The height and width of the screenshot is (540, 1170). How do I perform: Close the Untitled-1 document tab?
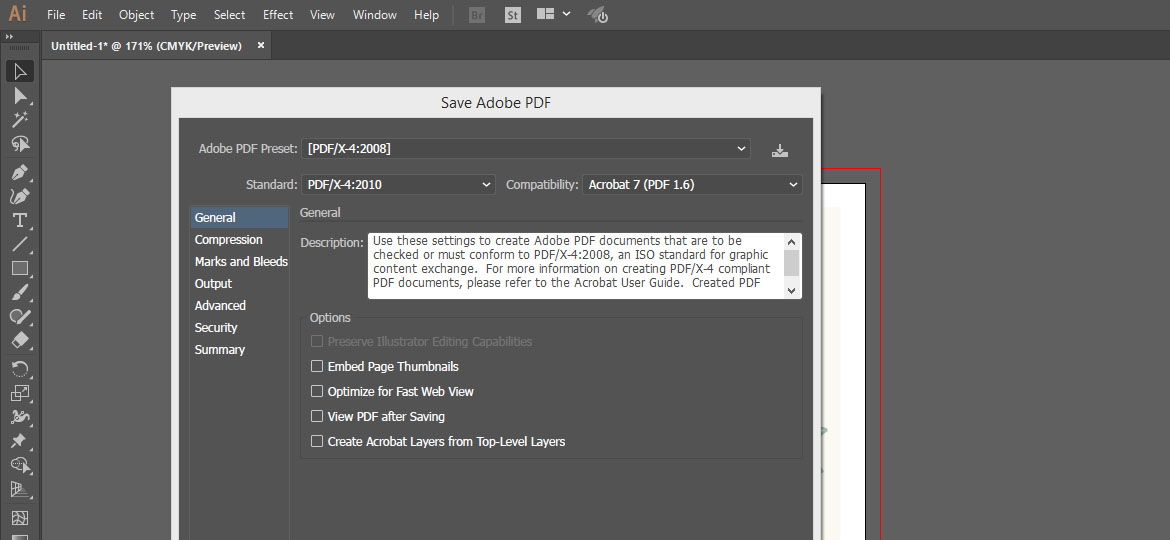(x=261, y=45)
